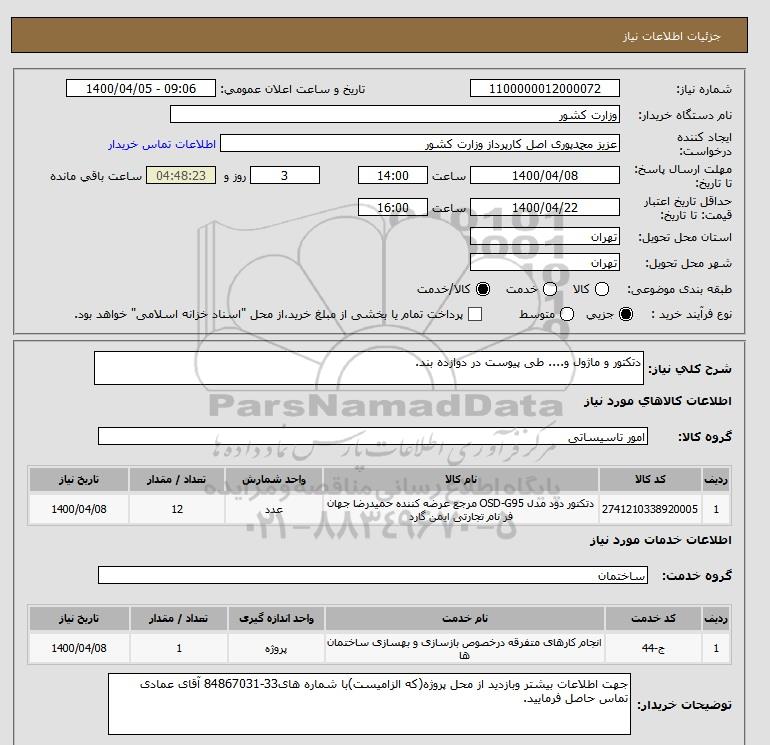The width and height of the screenshot is (770, 745).
Task: Click requester name field عزیز مجدپوری
Action: [x=420, y=144]
